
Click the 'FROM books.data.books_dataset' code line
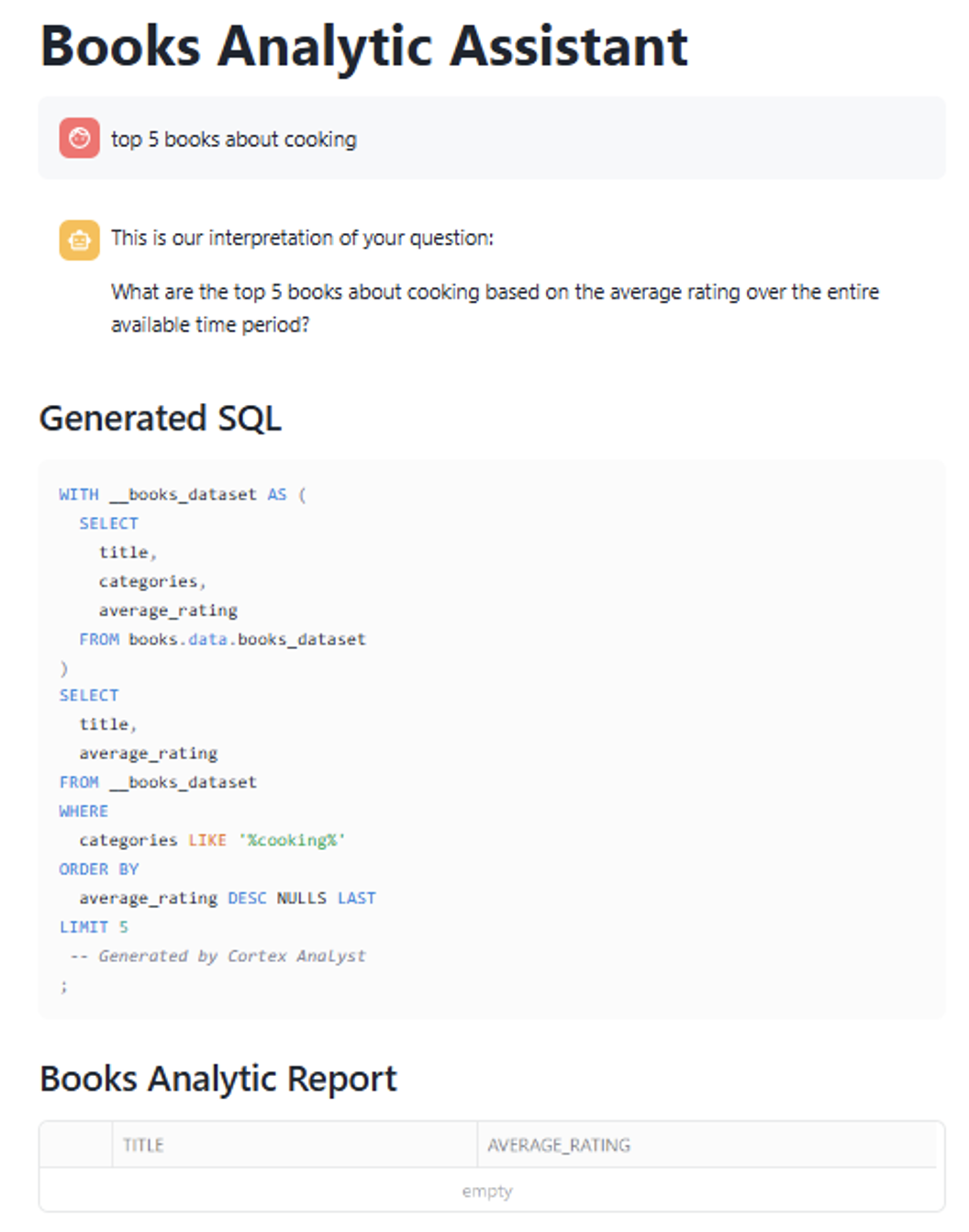tap(222, 639)
